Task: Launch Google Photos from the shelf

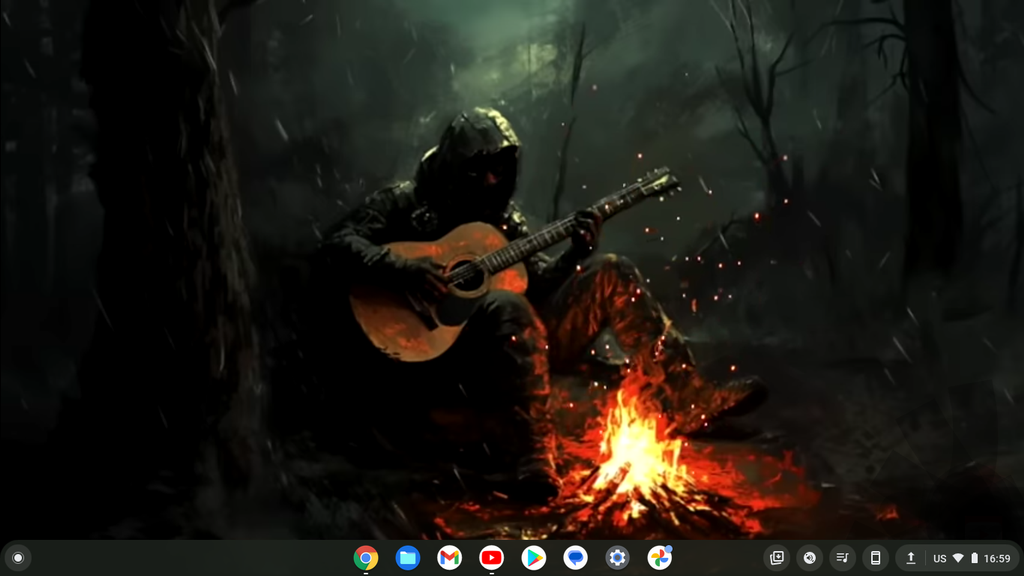Action: click(660, 558)
